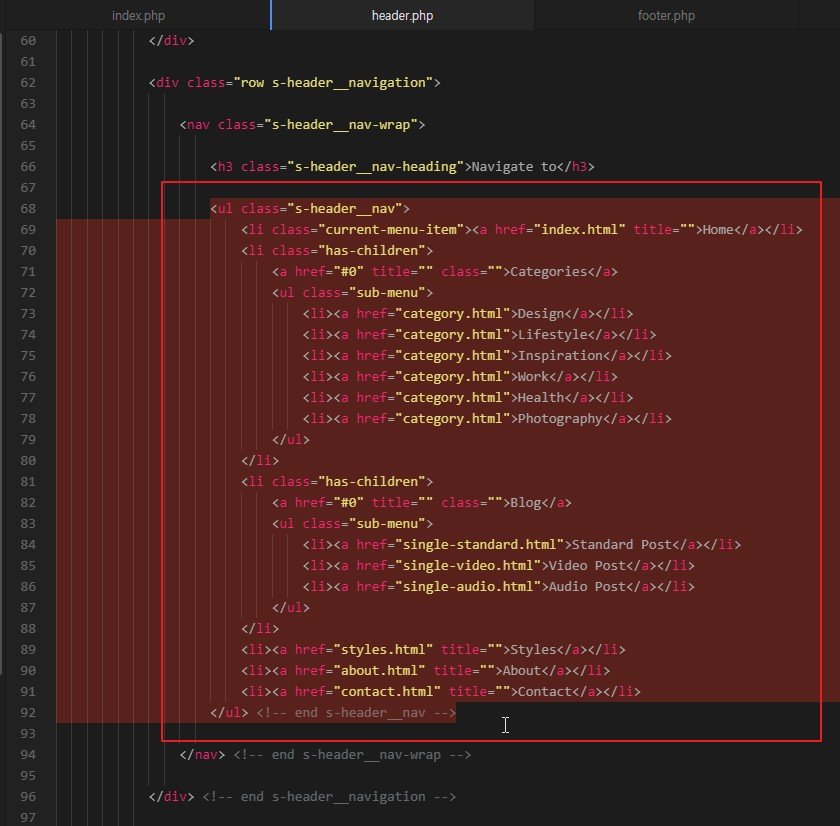The width and height of the screenshot is (840, 826).
Task: Click 'end s-header__nav-wrap' comment
Action: tap(352, 755)
